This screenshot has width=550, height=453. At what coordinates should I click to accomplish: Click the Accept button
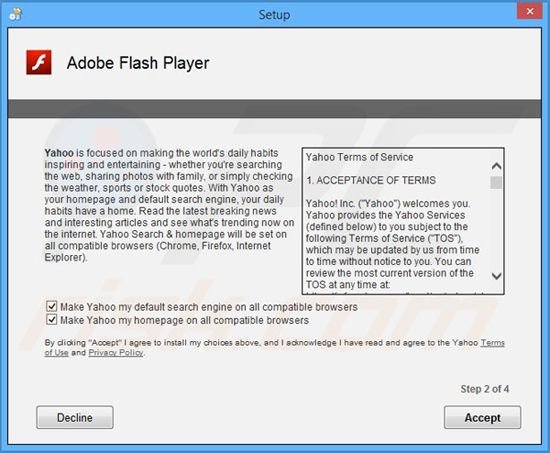482,417
